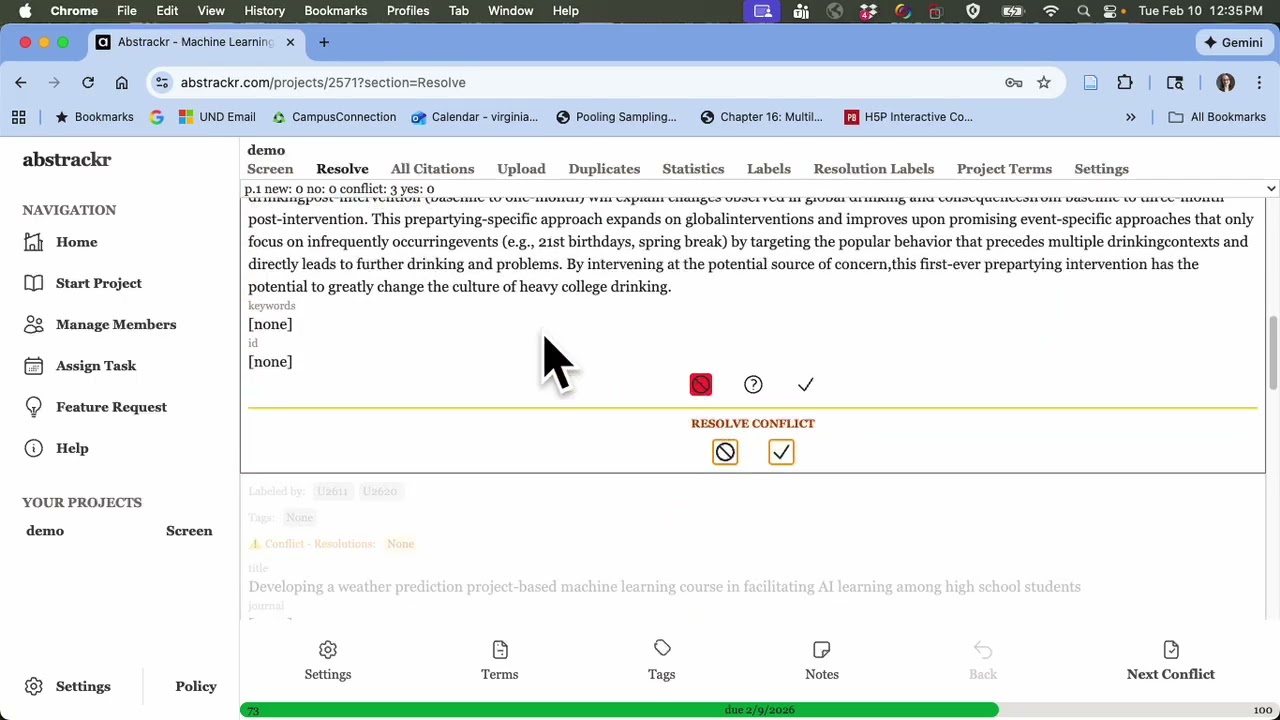Open the Profiles menu

[408, 11]
